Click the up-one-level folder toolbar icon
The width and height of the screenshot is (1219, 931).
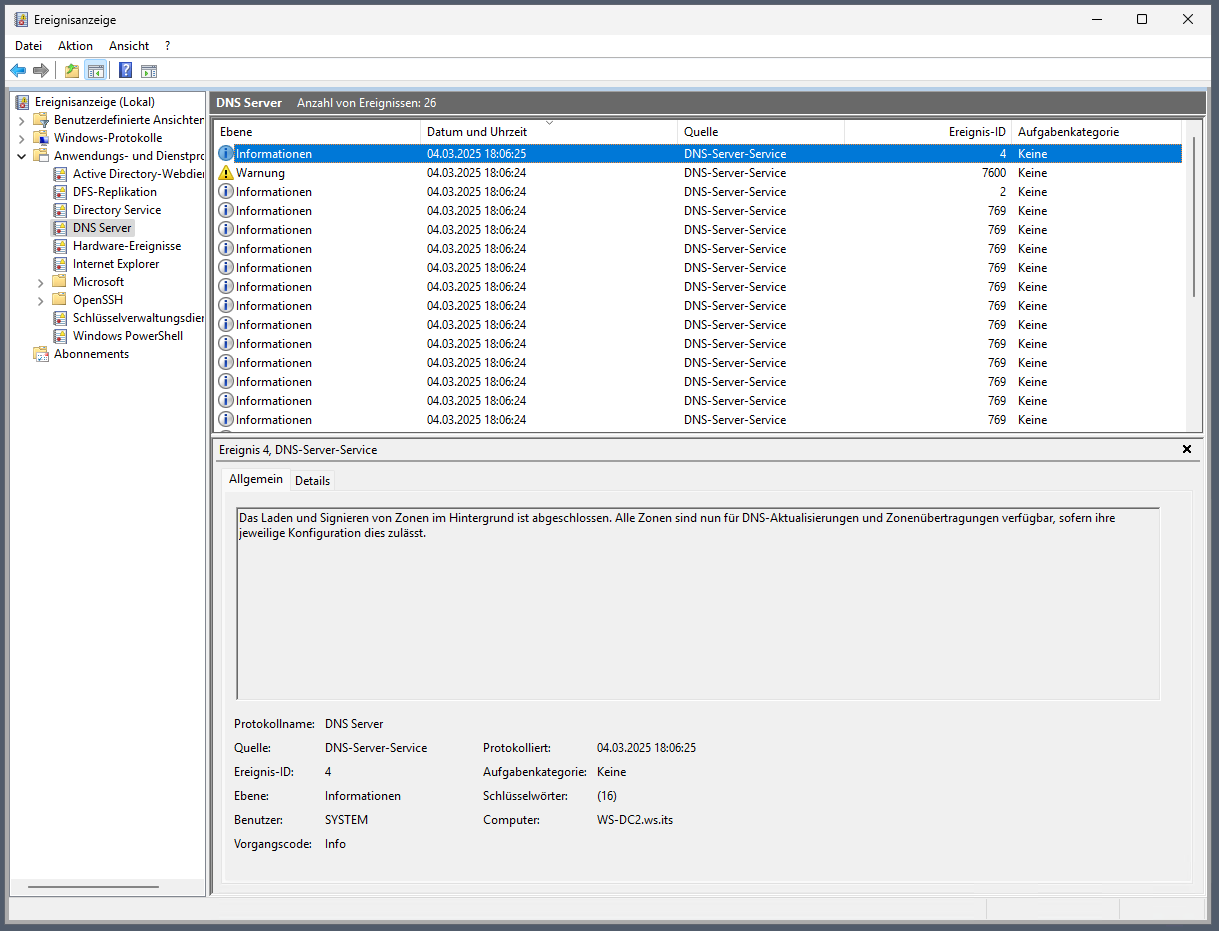point(72,70)
